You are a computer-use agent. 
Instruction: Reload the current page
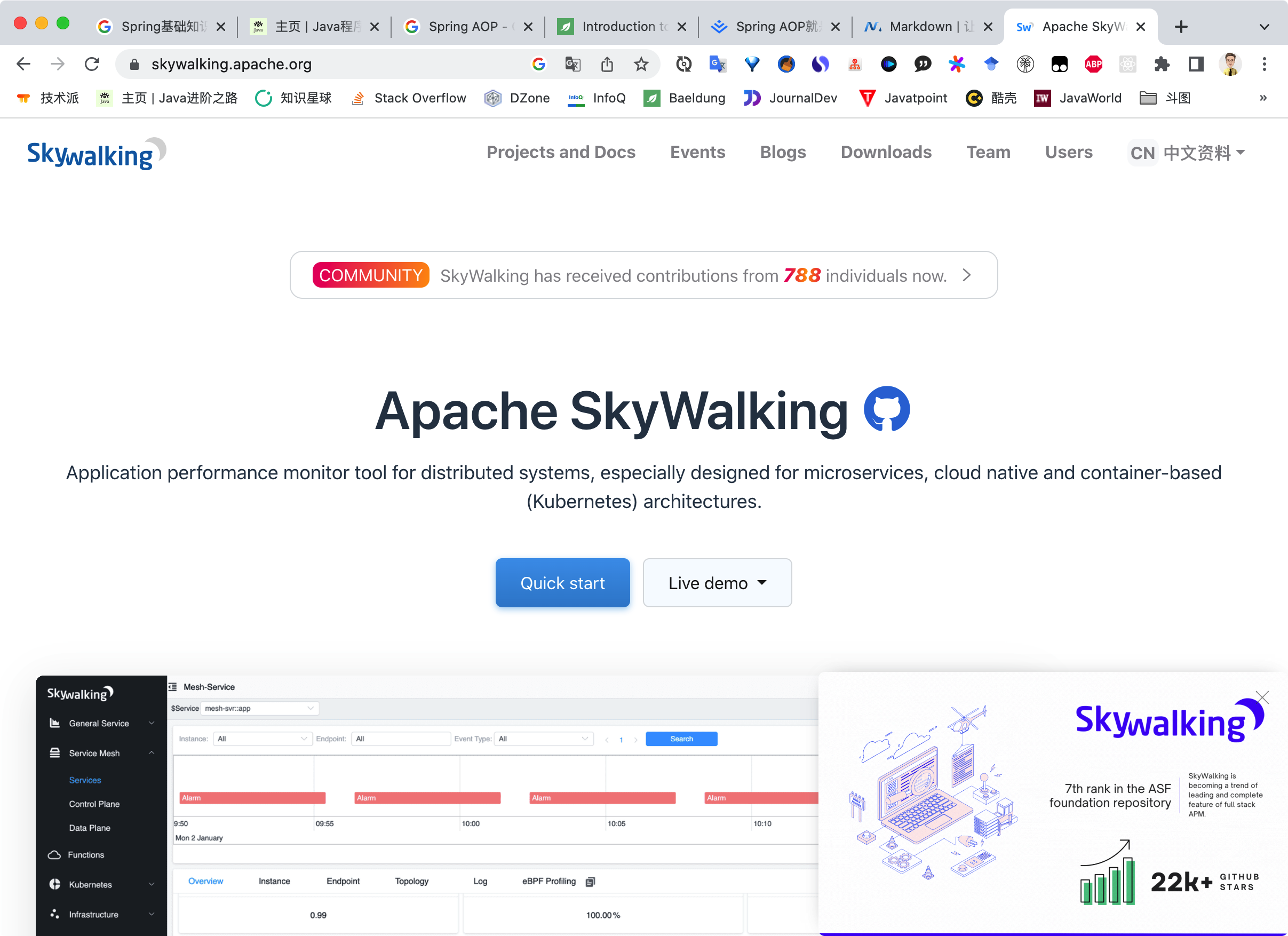(x=92, y=64)
